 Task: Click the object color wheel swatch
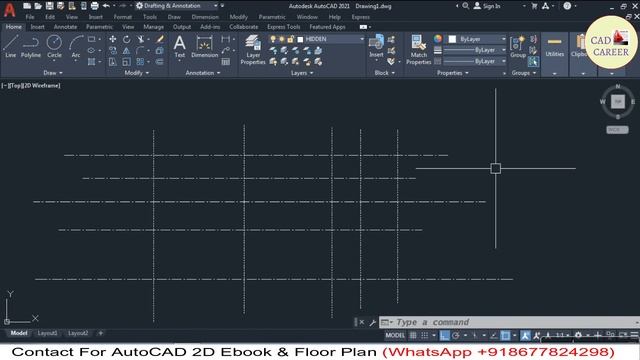tap(438, 39)
